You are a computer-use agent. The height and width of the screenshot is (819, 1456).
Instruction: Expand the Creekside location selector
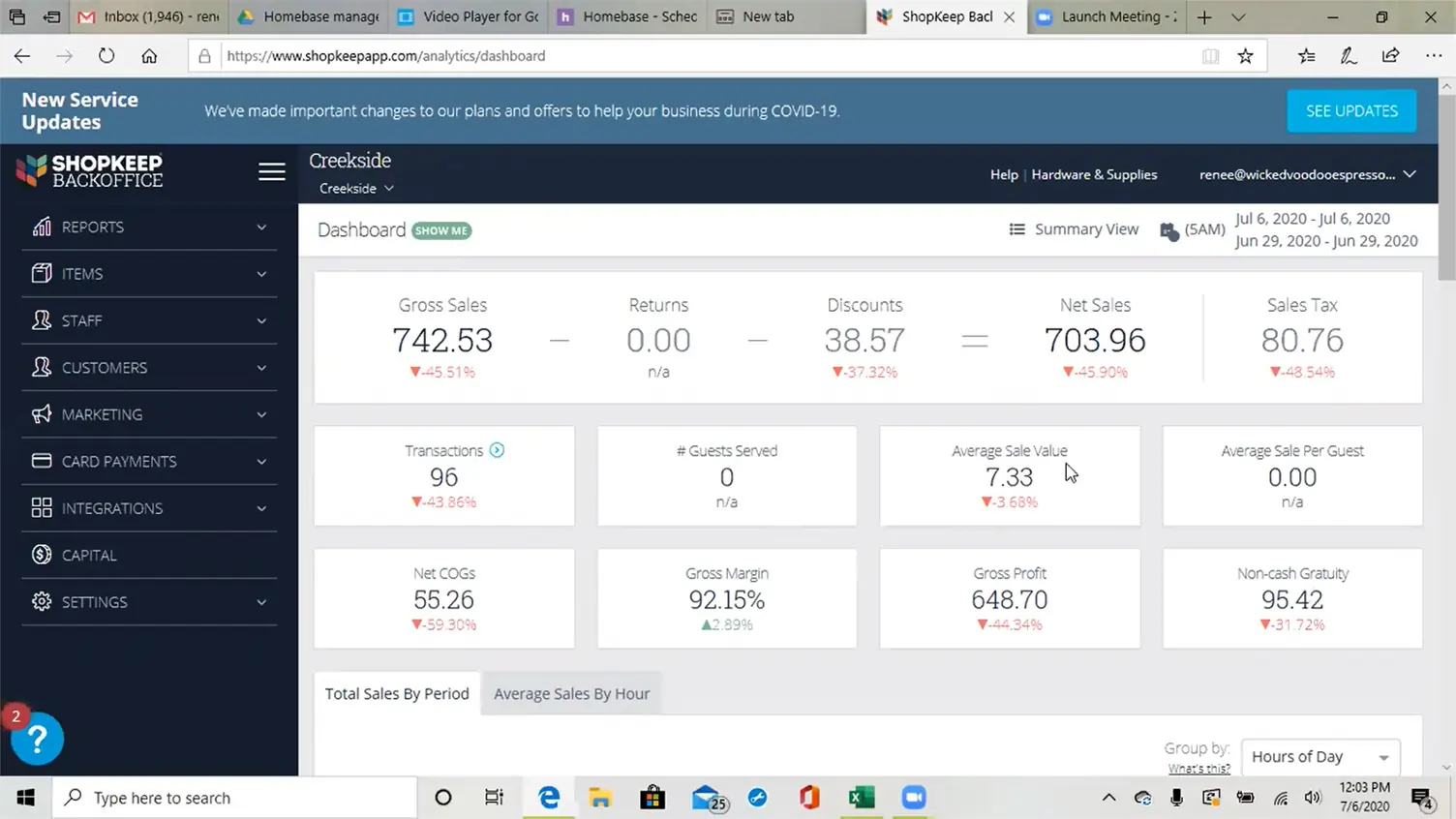coord(356,189)
